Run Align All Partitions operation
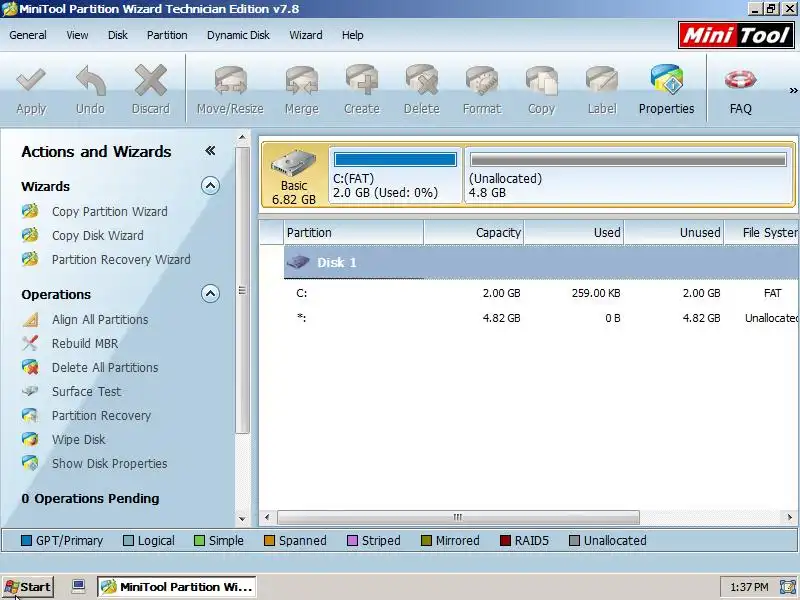Viewport: 800px width, 600px height. point(100,319)
